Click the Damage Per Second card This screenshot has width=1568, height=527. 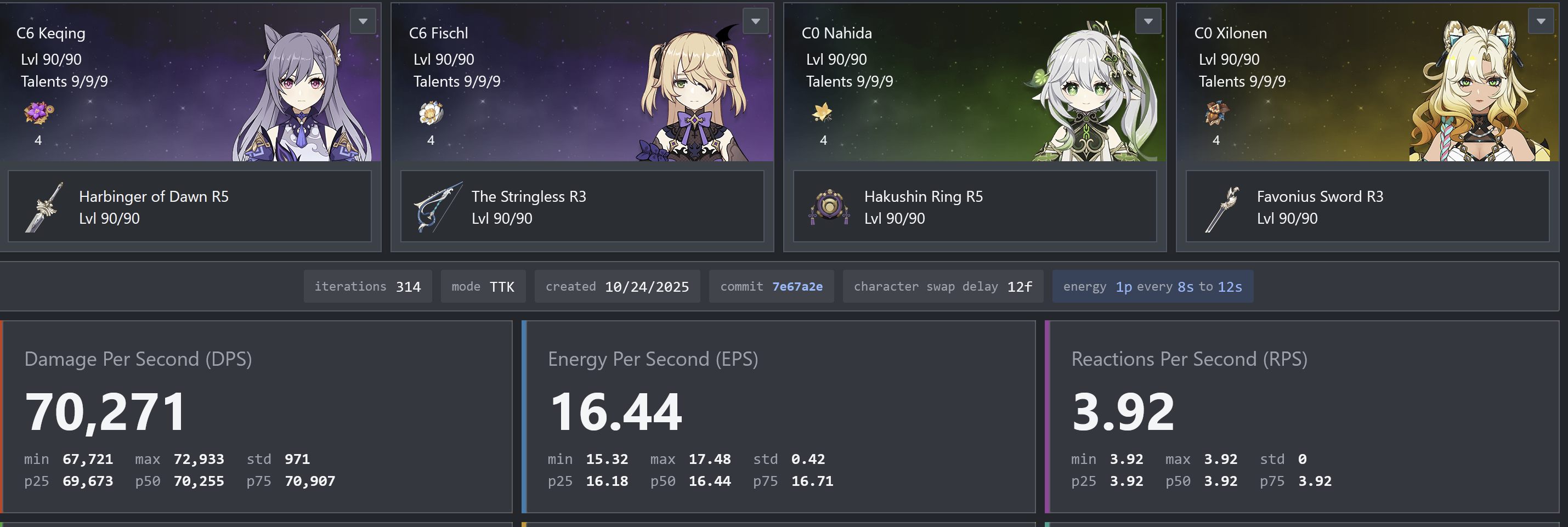tap(256, 417)
